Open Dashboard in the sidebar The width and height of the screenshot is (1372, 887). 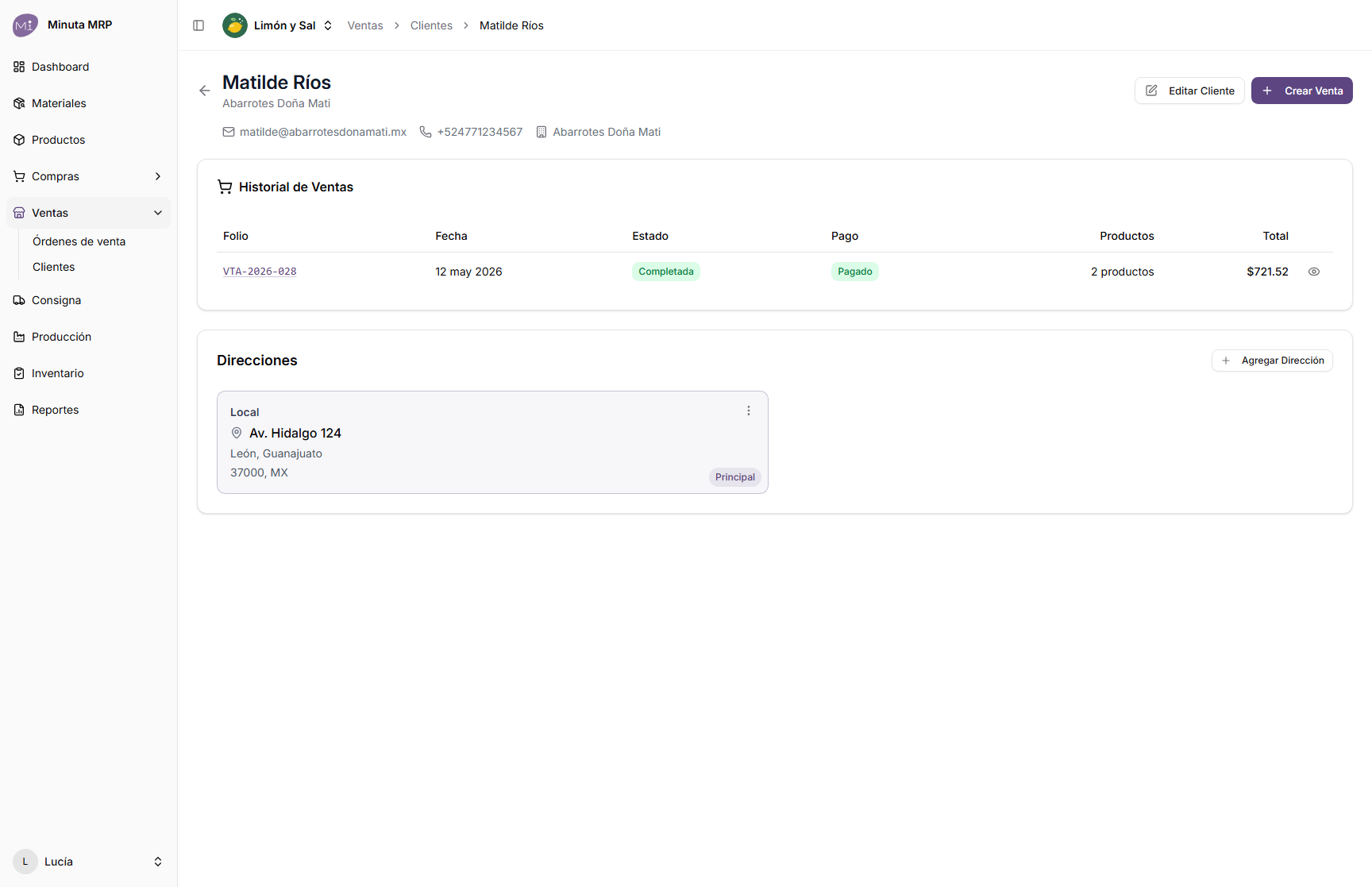point(88,67)
